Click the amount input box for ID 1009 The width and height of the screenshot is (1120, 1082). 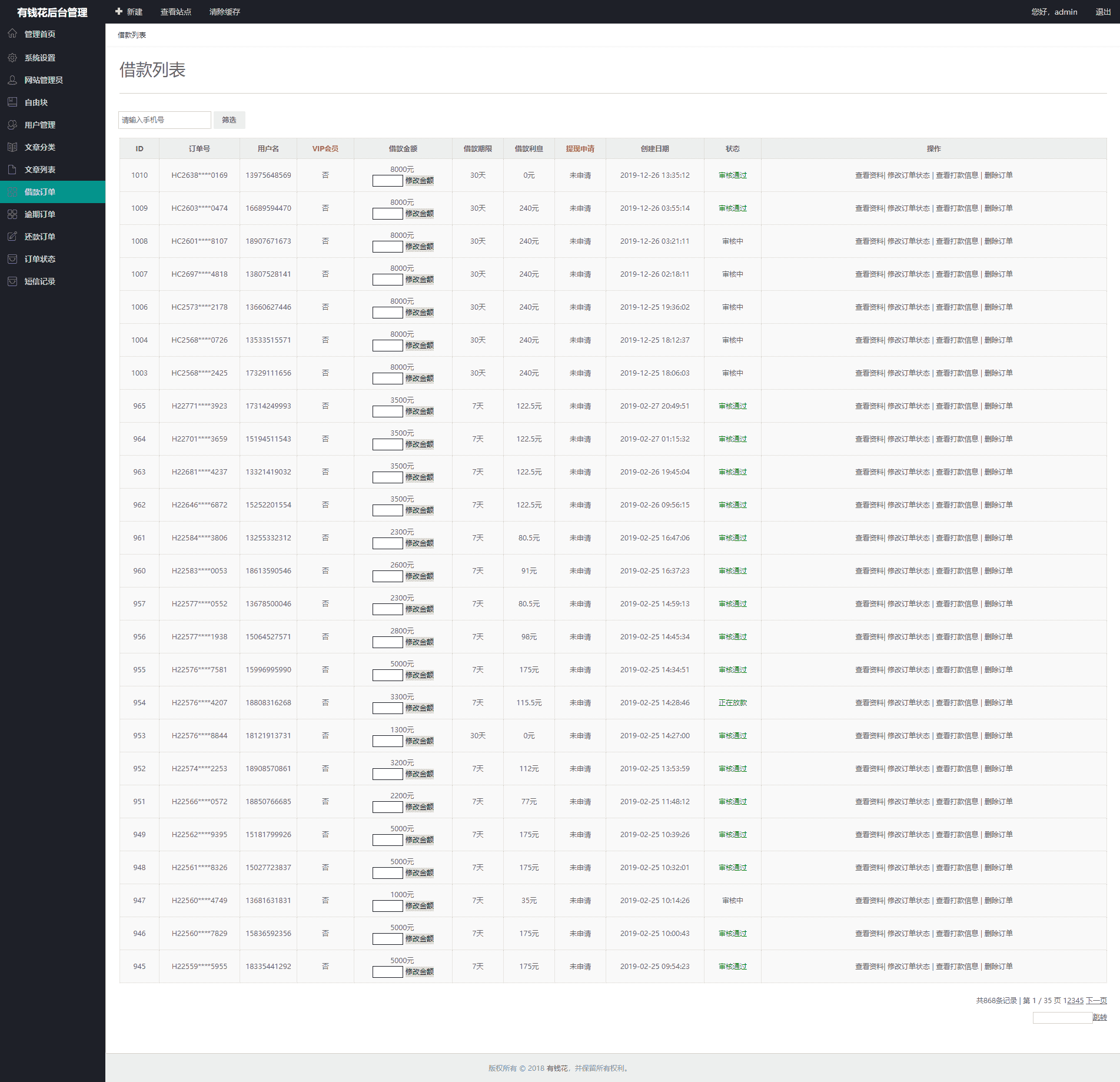[387, 214]
